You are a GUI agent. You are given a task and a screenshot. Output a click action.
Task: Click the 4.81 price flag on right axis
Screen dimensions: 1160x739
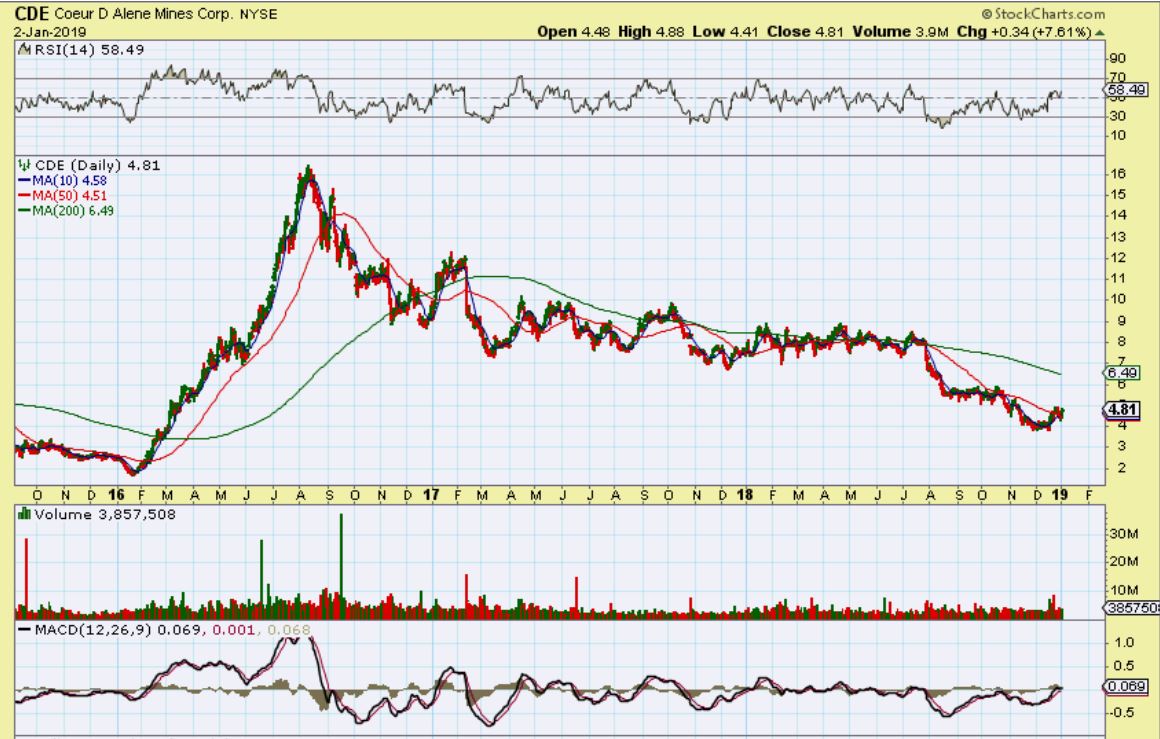point(1122,409)
